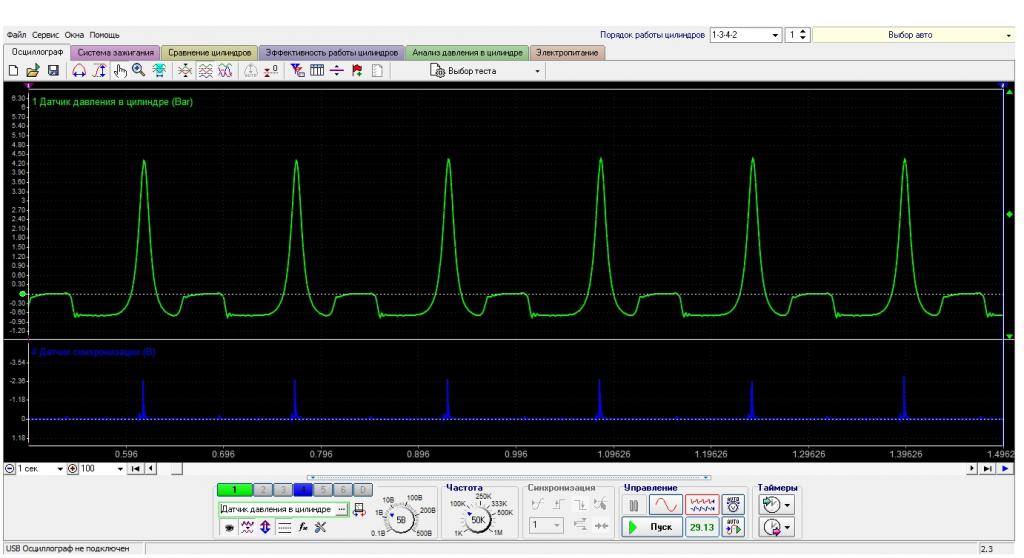Toggle channel 5 button
This screenshot has height=558, width=1024.
(323, 489)
